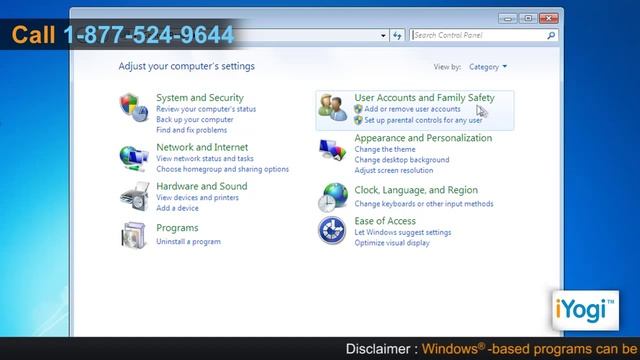The height and width of the screenshot is (360, 640).
Task: Click Change keyboards or other input methods
Action: pos(424,204)
